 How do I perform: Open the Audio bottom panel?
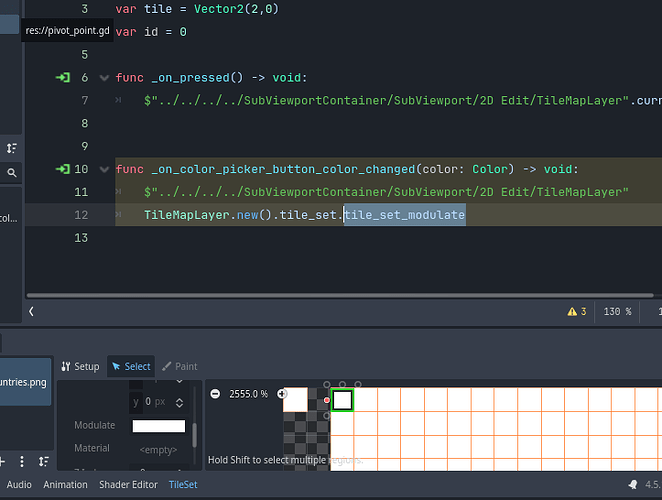coord(19,485)
